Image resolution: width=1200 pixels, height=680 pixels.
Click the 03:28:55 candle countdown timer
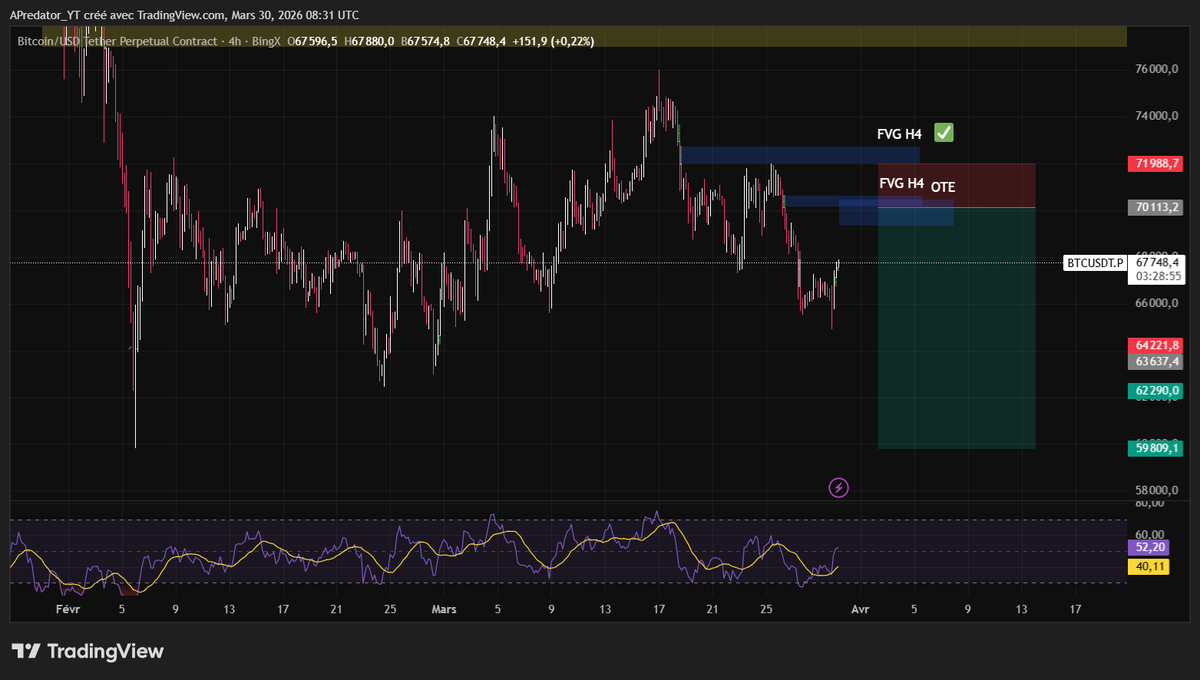(1156, 276)
